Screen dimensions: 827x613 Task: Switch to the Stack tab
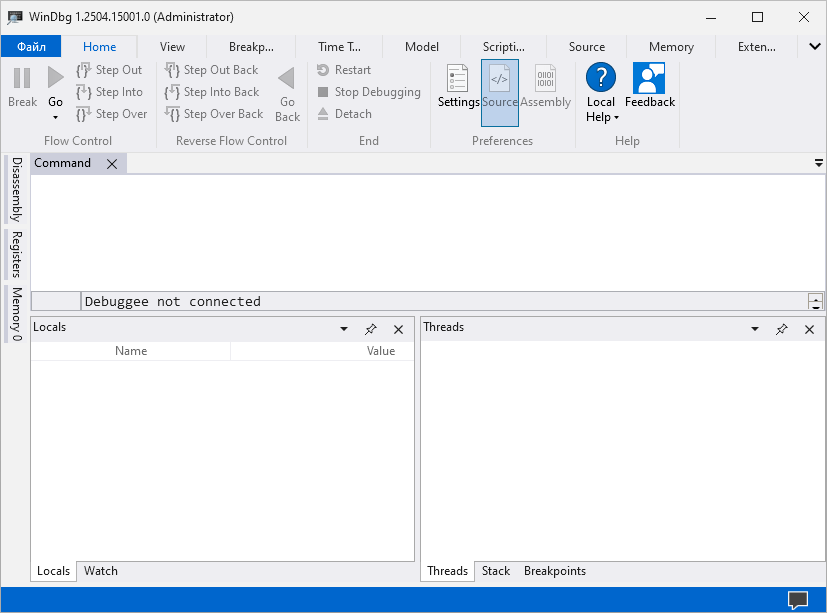[496, 571]
